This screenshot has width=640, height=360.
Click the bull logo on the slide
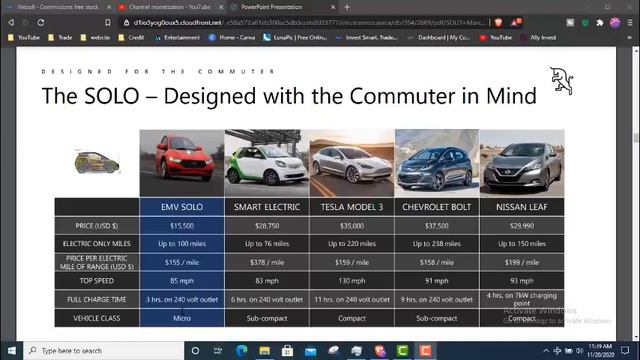click(x=562, y=81)
